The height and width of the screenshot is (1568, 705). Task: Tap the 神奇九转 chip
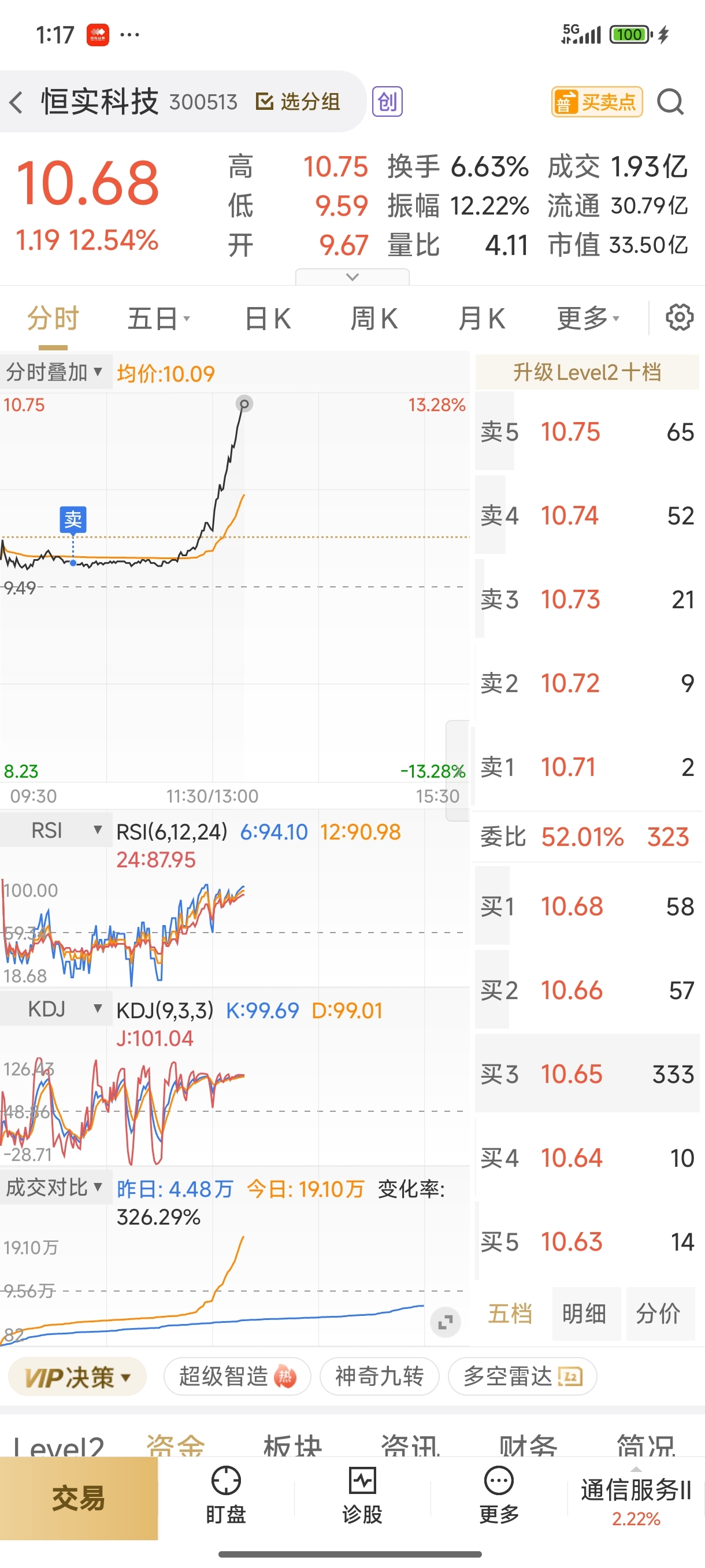click(x=379, y=1376)
